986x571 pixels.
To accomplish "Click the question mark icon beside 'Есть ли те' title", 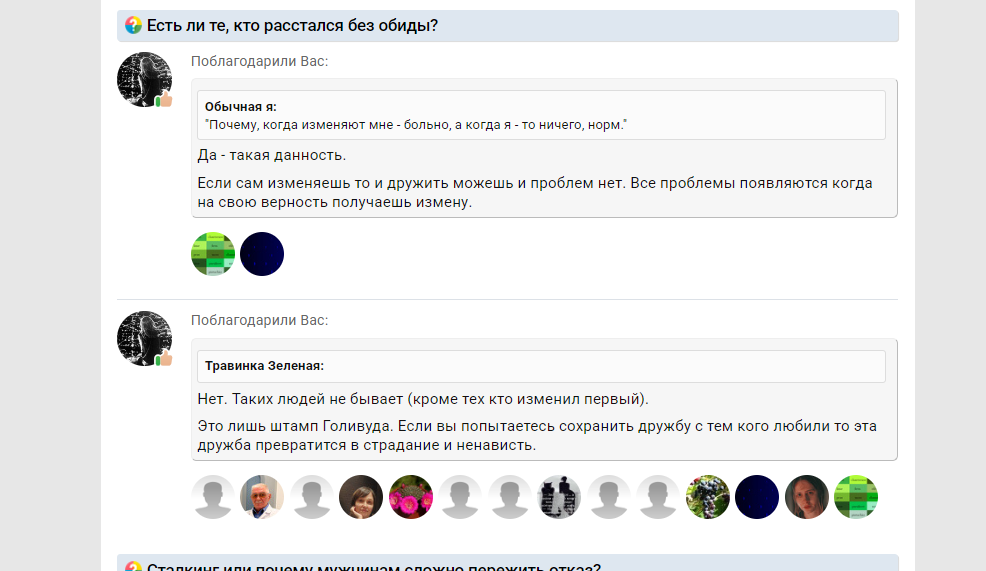I will tap(133, 25).
